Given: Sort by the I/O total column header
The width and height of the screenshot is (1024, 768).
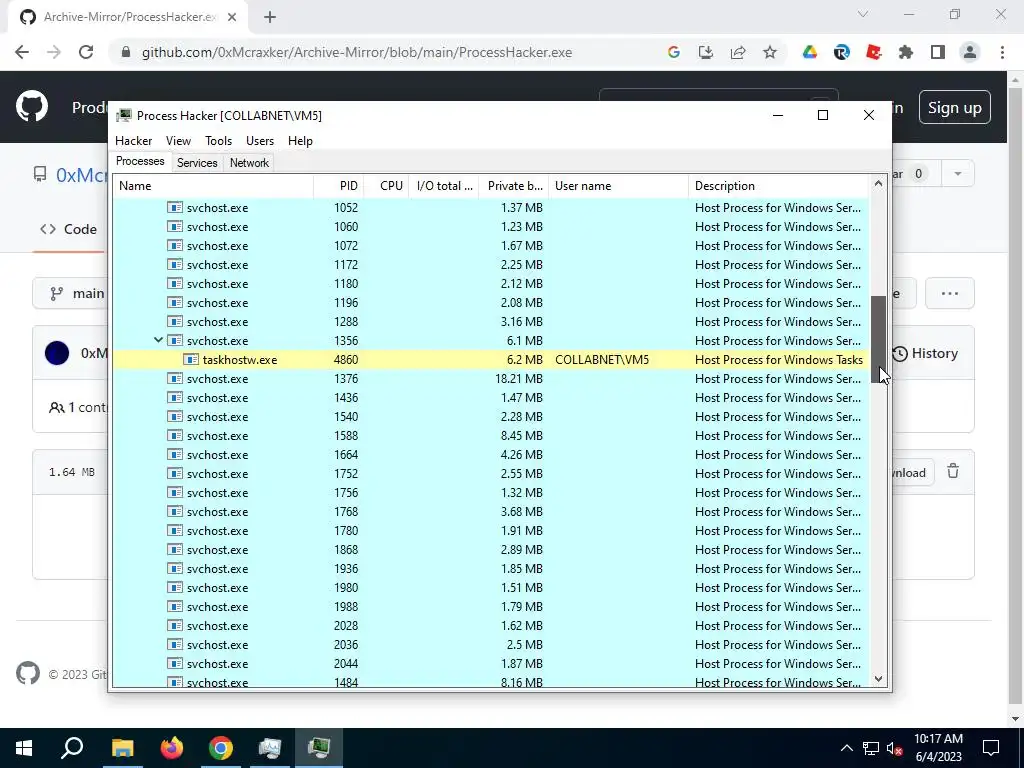Looking at the screenshot, I should tap(443, 186).
